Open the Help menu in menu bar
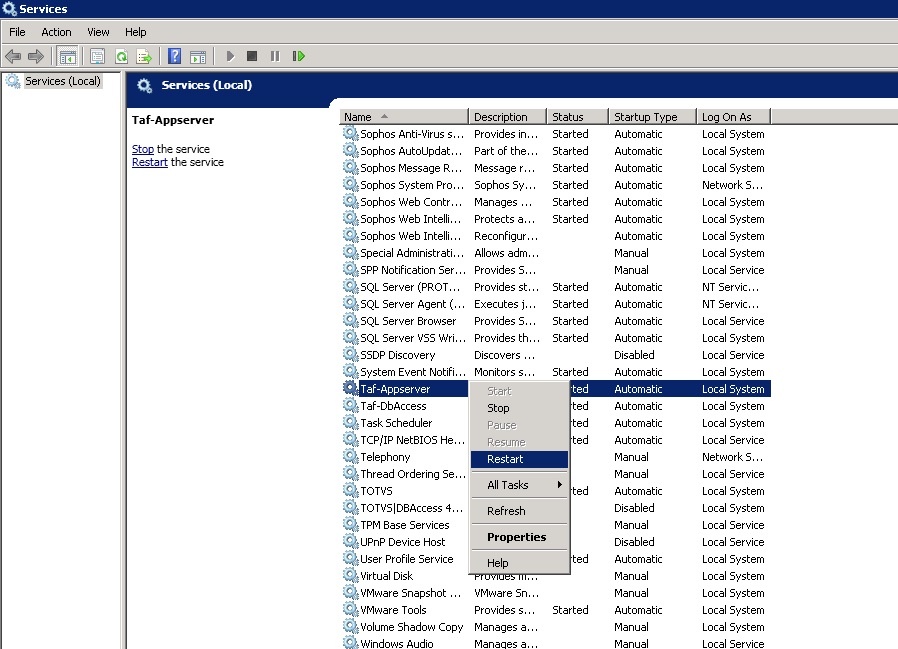This screenshot has width=898, height=649. click(136, 32)
